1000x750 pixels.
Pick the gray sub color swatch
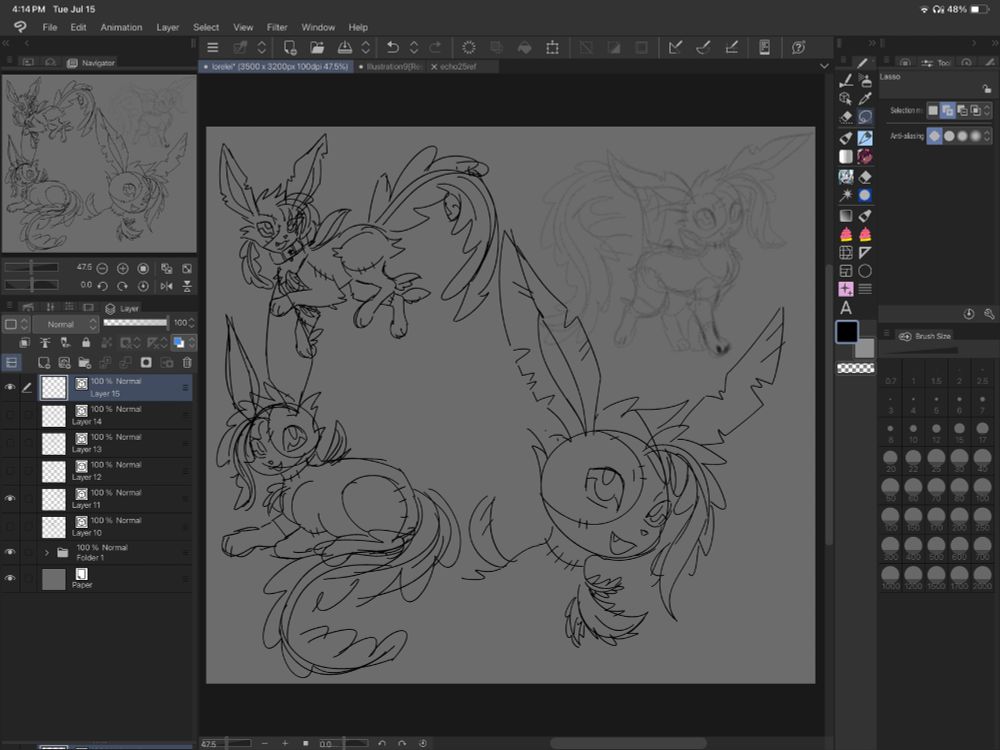[x=866, y=349]
